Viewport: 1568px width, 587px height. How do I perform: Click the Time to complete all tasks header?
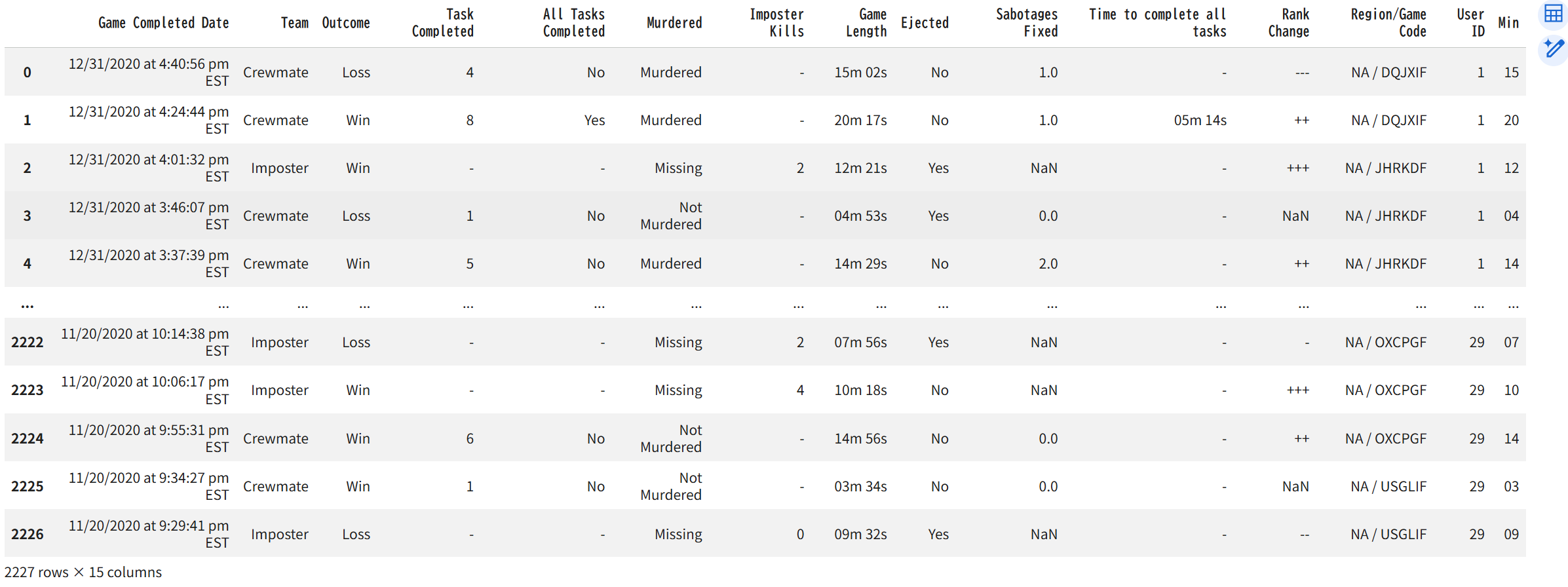coord(1158,23)
